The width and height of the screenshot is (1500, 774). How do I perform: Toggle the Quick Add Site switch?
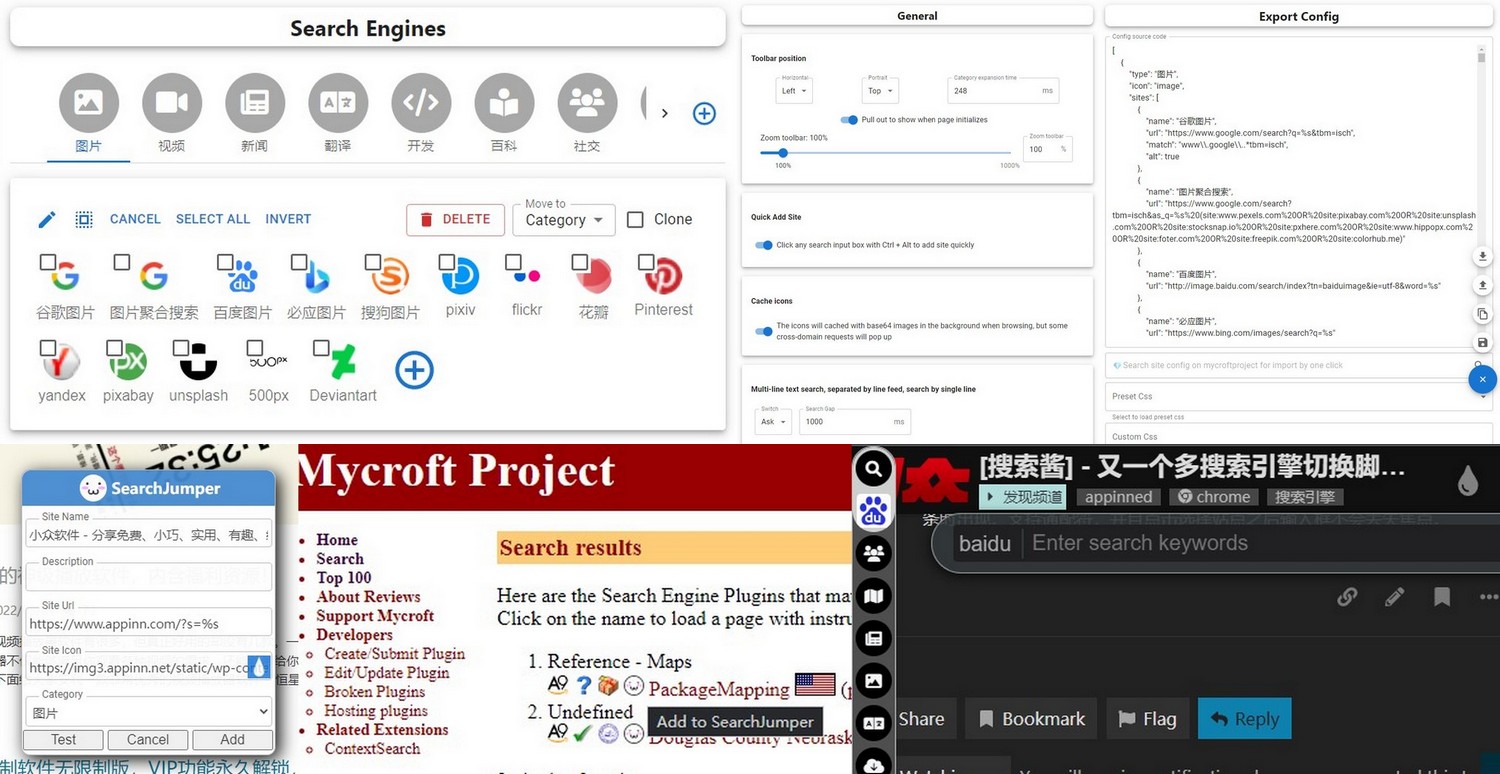(x=764, y=245)
